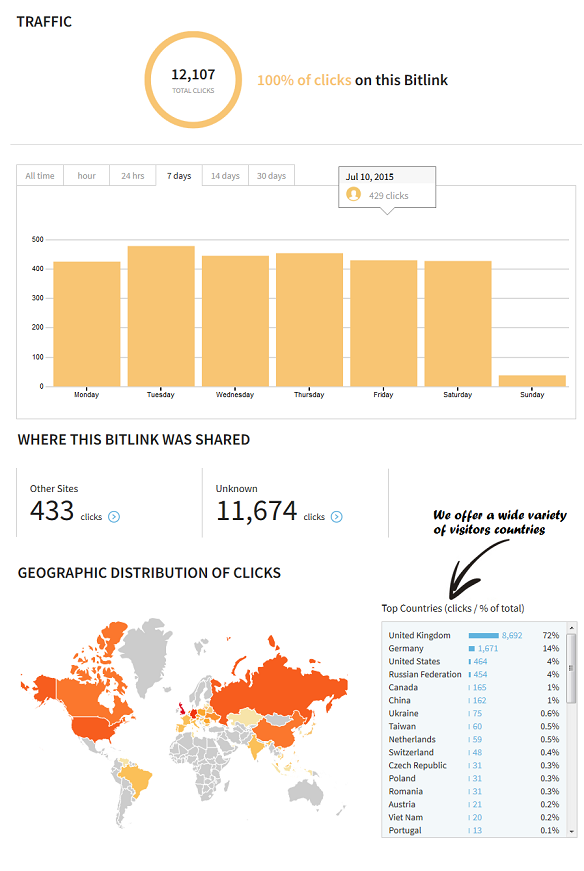Switch to 7 days tab
The image size is (584, 871).
[179, 176]
